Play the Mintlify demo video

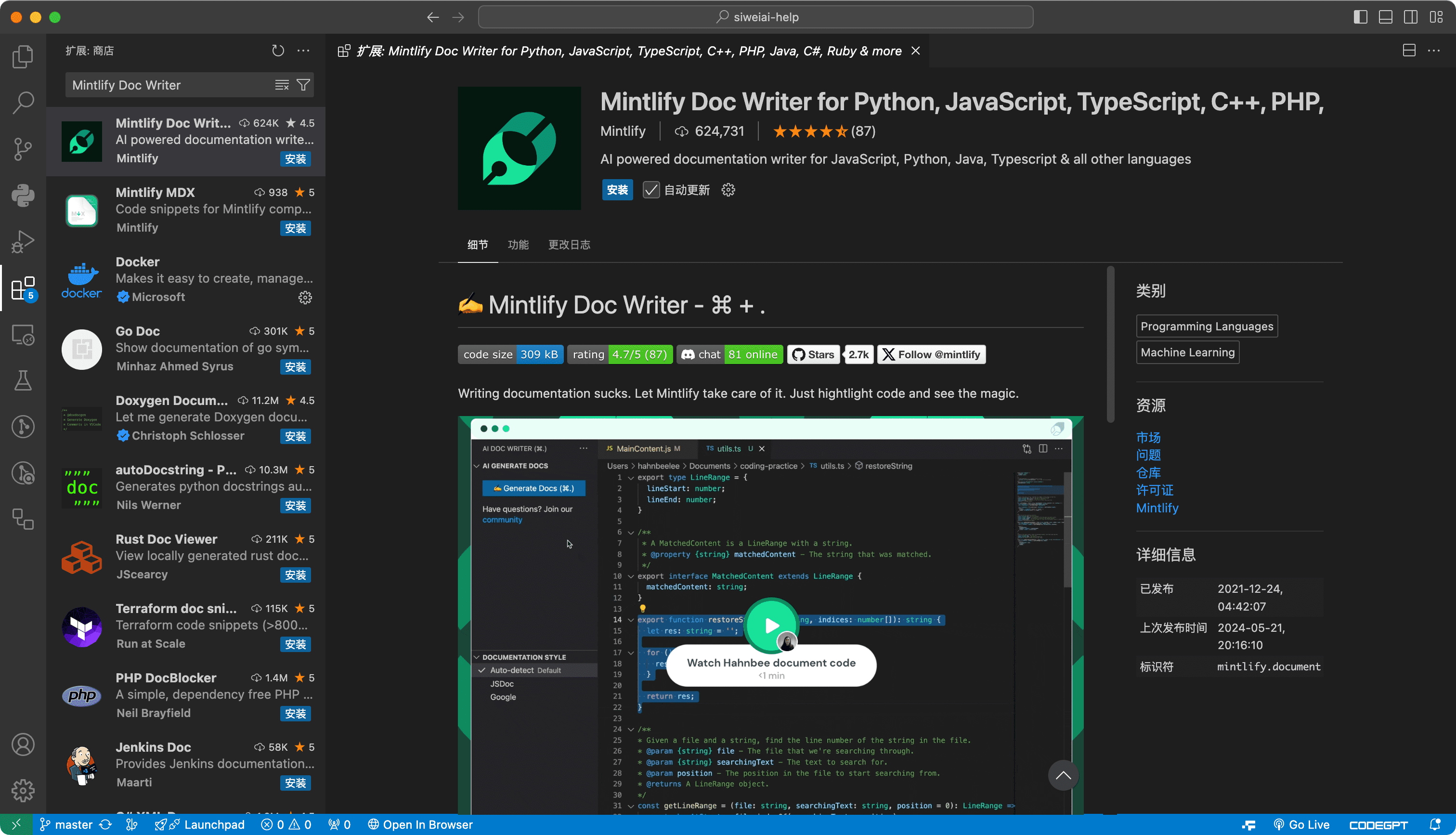click(771, 626)
